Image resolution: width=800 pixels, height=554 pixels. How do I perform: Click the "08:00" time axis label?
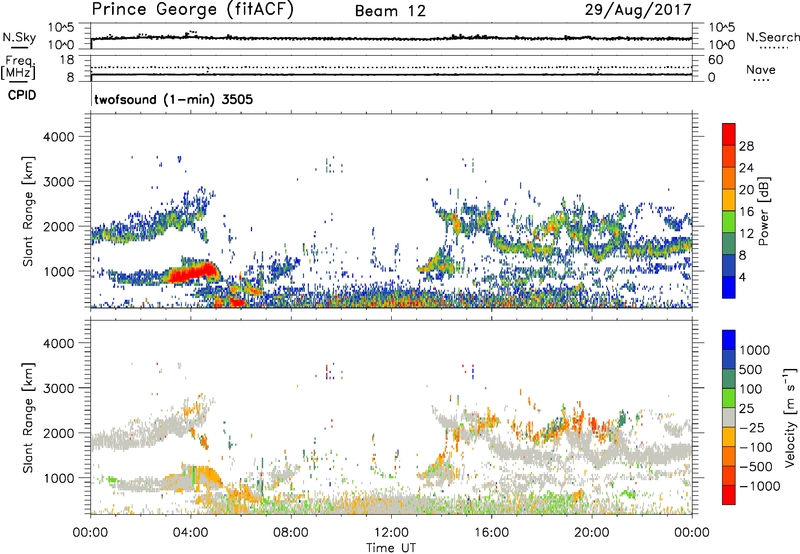click(291, 532)
